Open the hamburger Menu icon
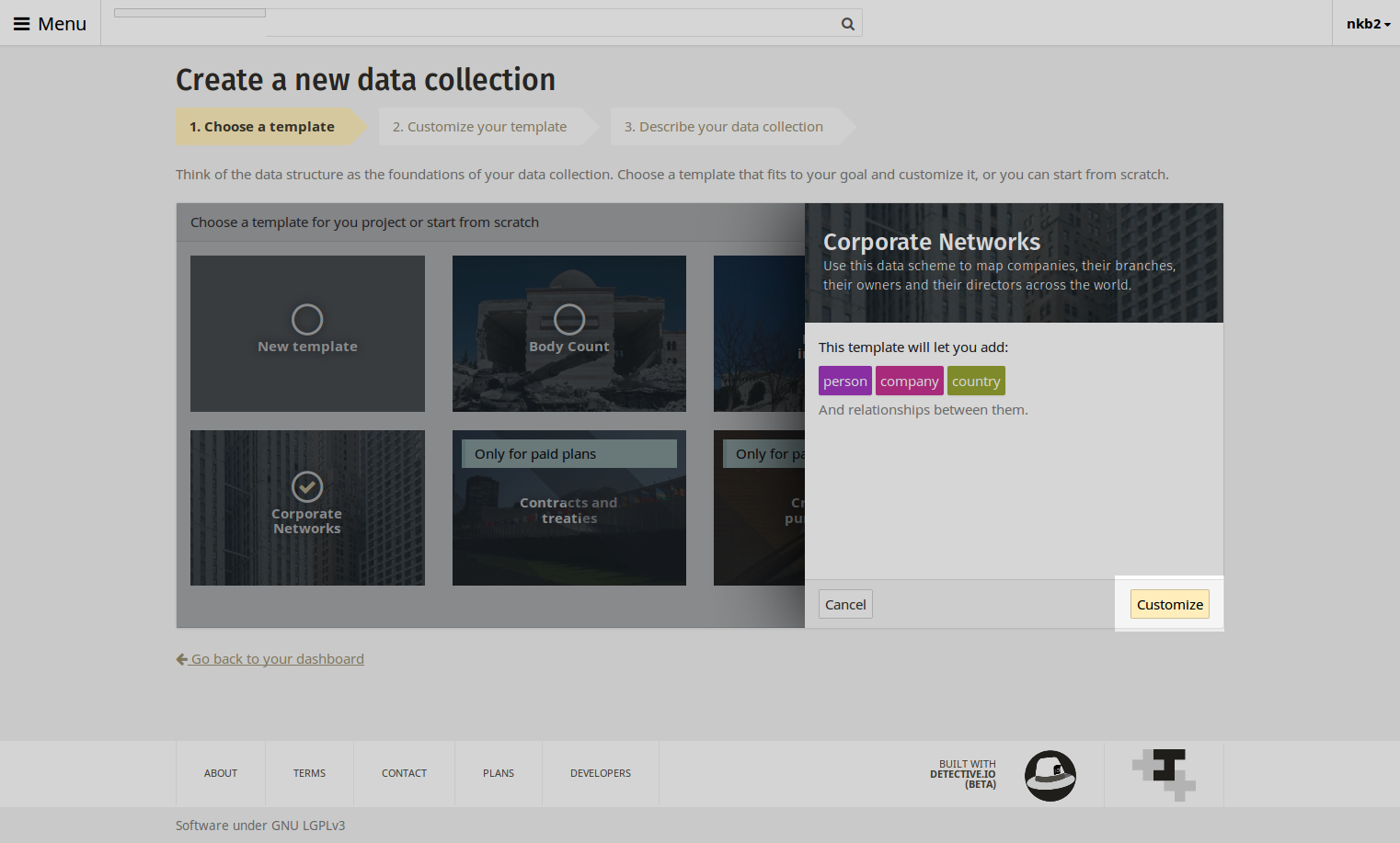Screen dimensions: 1400x843 pos(21,24)
